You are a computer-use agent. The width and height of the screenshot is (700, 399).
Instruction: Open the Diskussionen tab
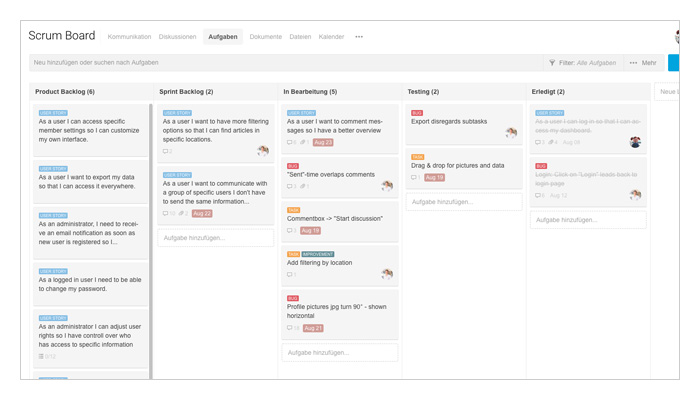177,37
